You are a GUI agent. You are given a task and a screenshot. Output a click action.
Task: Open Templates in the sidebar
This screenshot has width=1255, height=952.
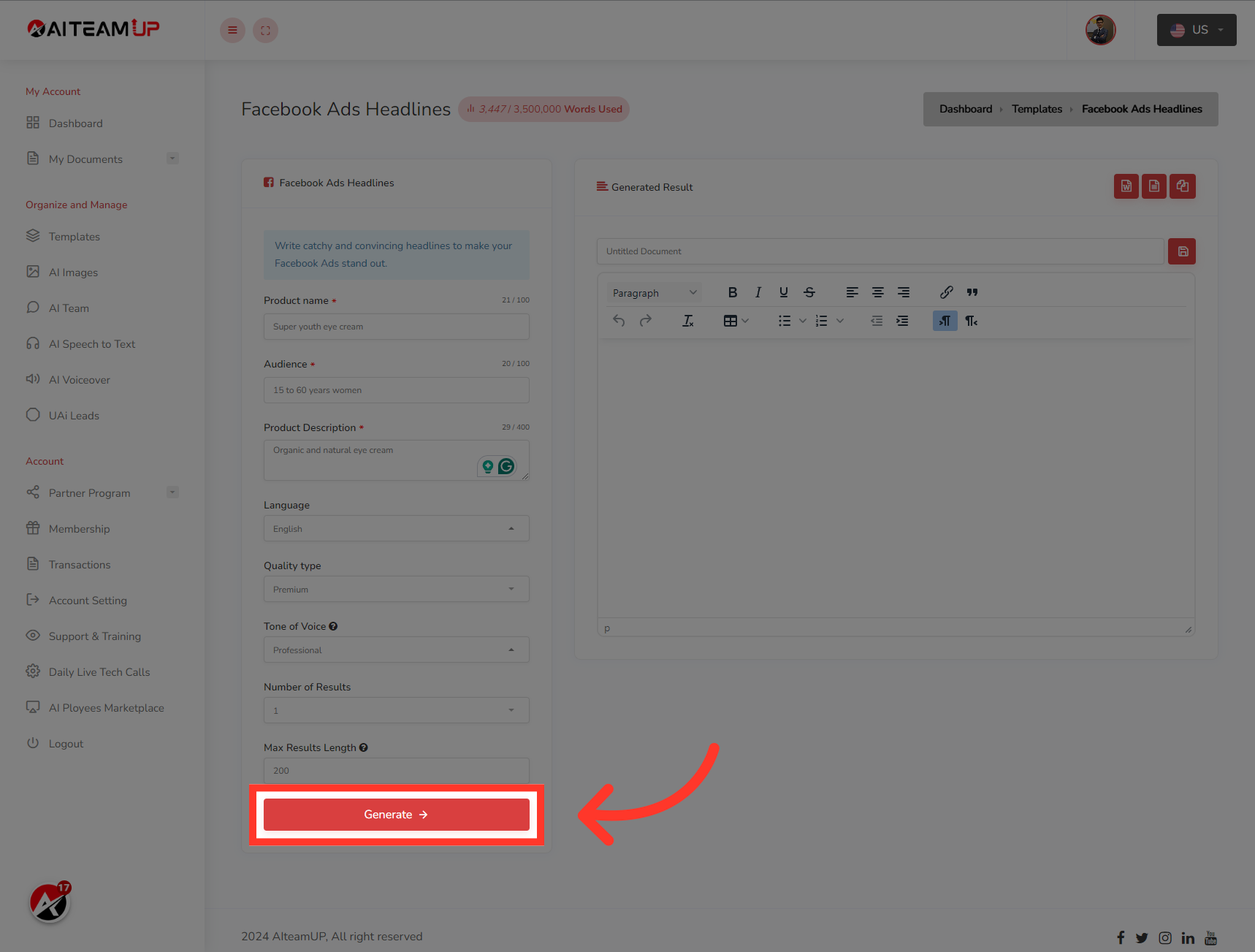point(74,237)
